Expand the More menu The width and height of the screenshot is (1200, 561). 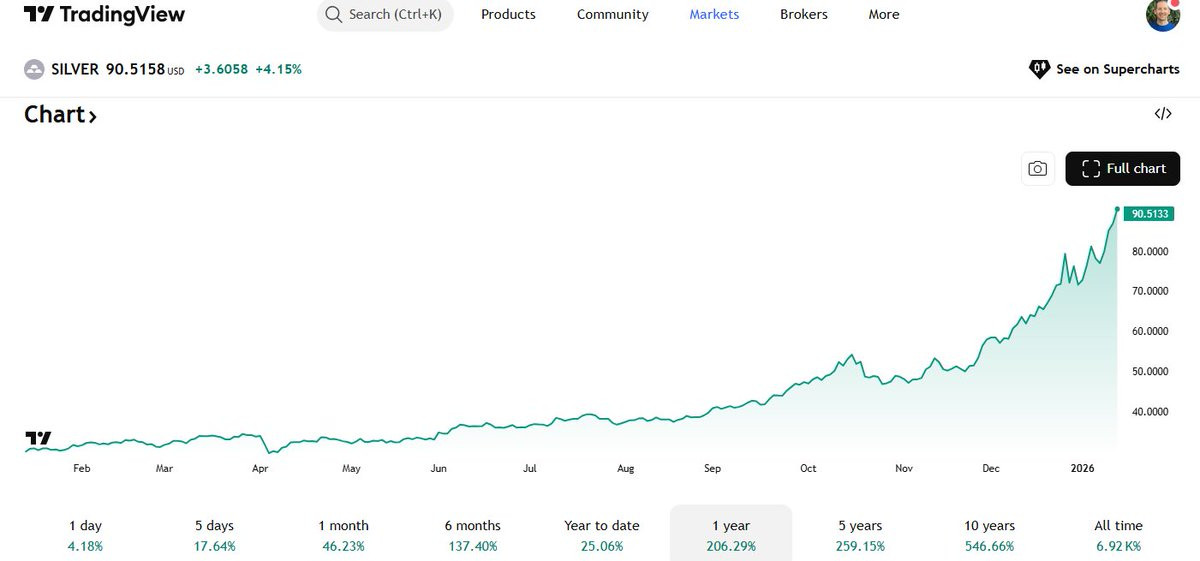(x=884, y=15)
